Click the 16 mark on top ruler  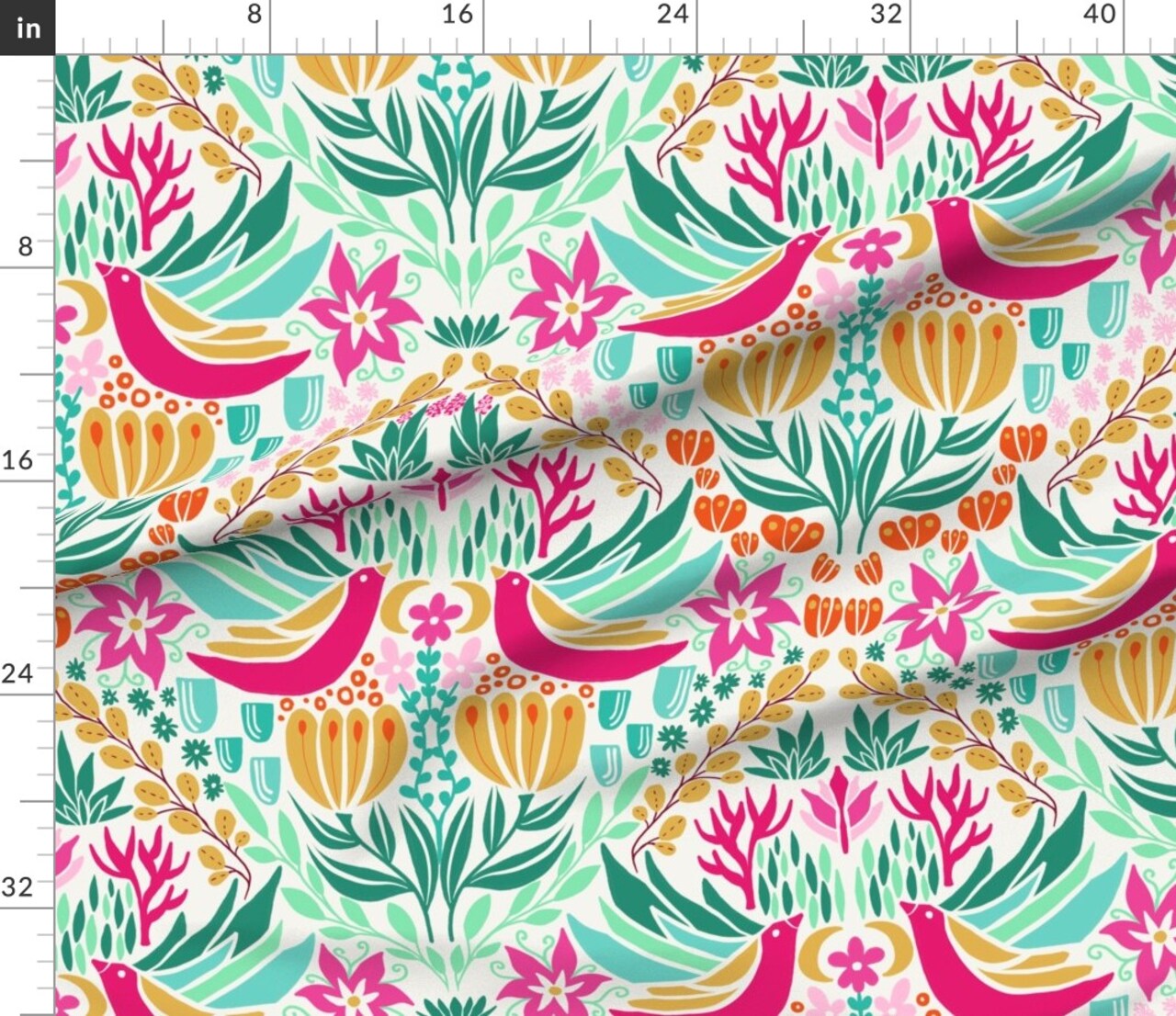pos(458,14)
